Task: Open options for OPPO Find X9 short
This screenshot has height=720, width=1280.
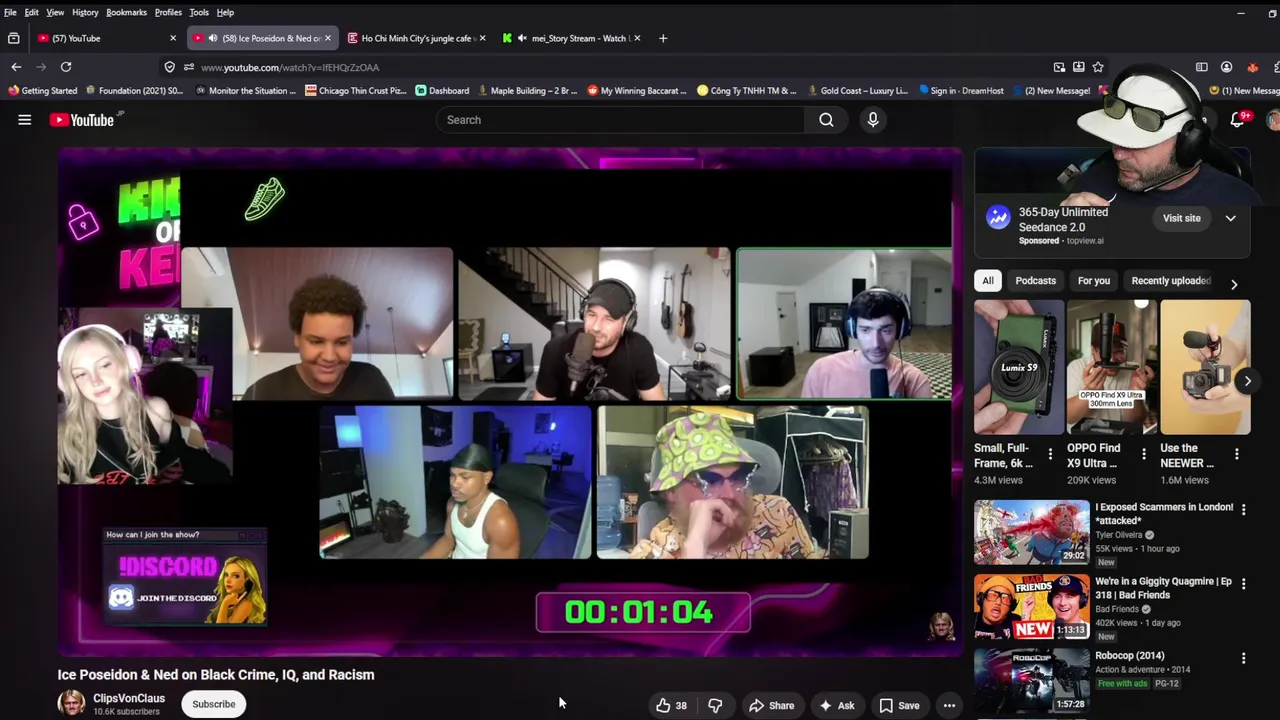Action: [x=1144, y=455]
